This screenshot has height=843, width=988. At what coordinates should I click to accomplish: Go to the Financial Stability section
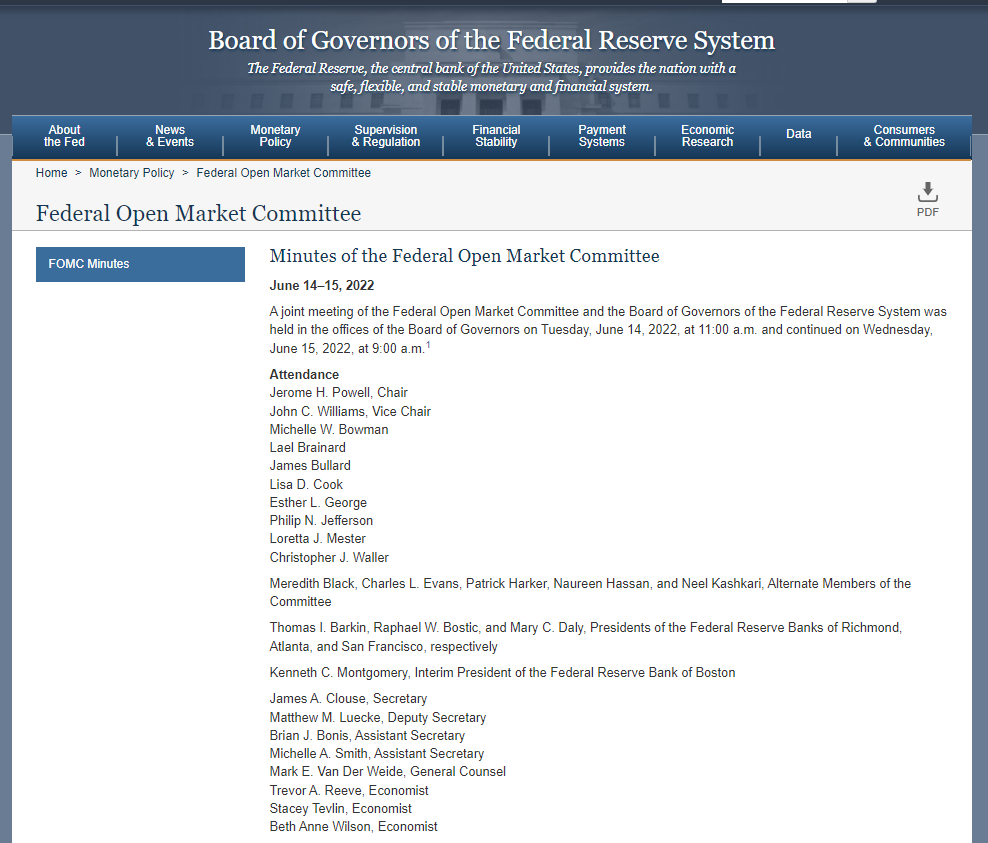point(496,136)
